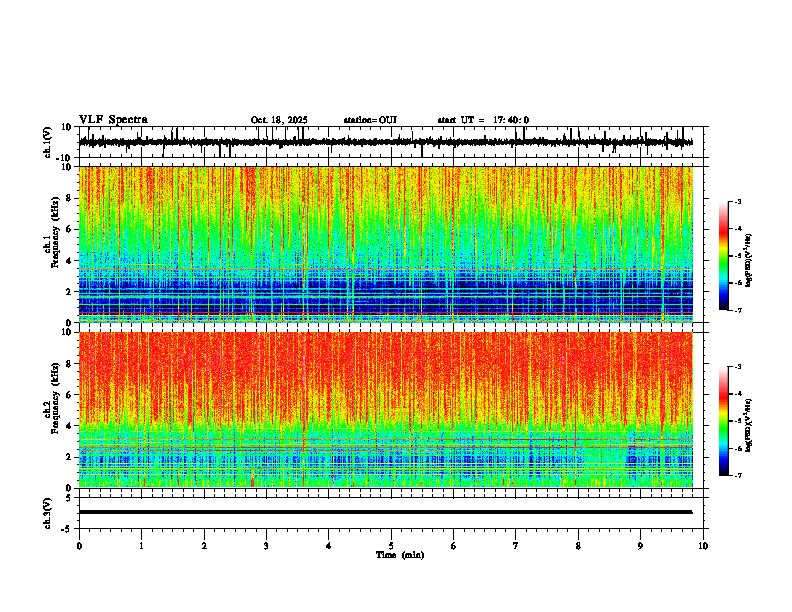This screenshot has height=612, width=792.
Task: Click the "-3" label on ch.2 color bar
Action: point(737,367)
